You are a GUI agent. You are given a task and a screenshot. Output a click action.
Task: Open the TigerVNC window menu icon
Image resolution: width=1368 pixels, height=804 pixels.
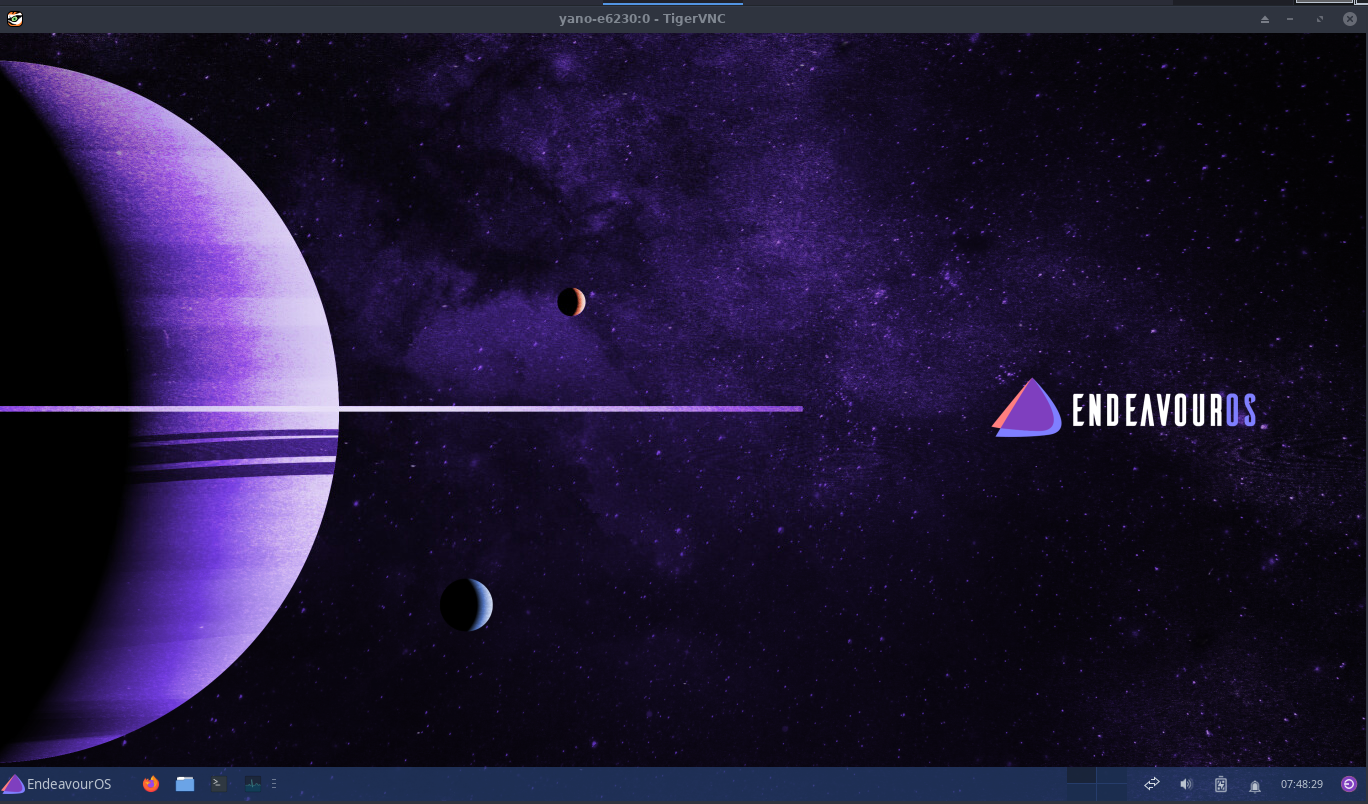tap(14, 19)
